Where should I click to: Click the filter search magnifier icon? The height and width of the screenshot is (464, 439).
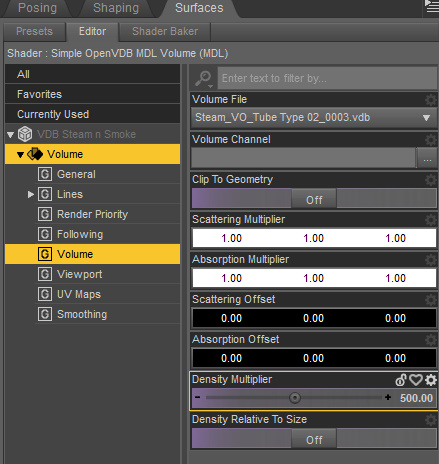(x=203, y=78)
